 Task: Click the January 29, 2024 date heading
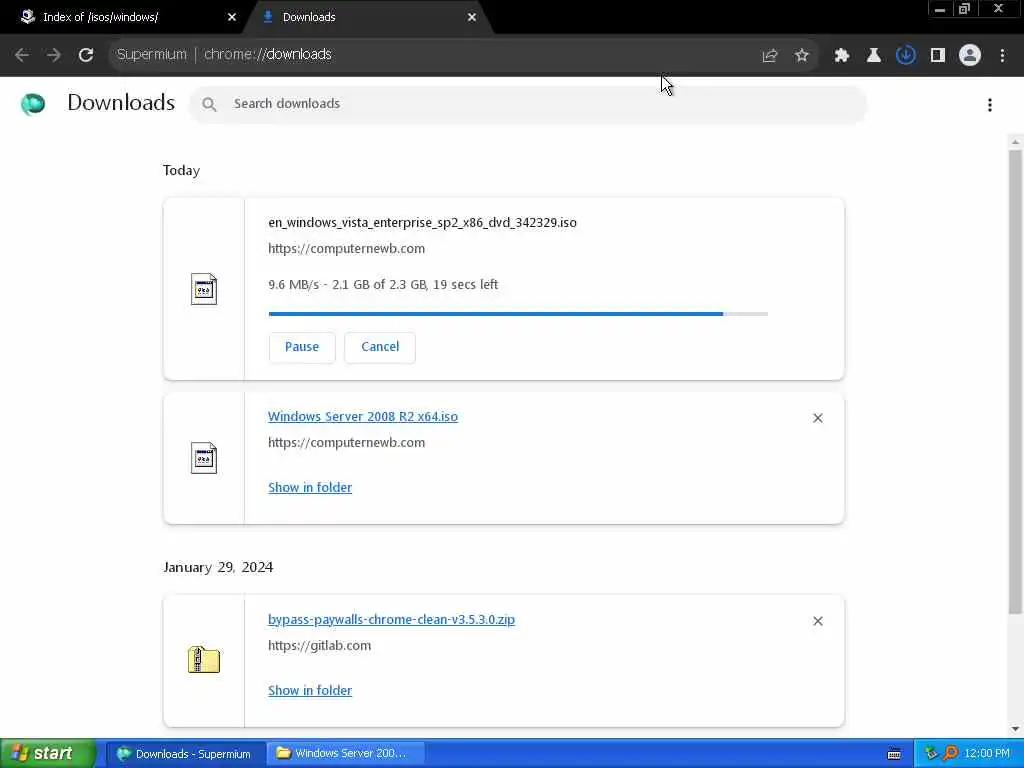click(218, 568)
